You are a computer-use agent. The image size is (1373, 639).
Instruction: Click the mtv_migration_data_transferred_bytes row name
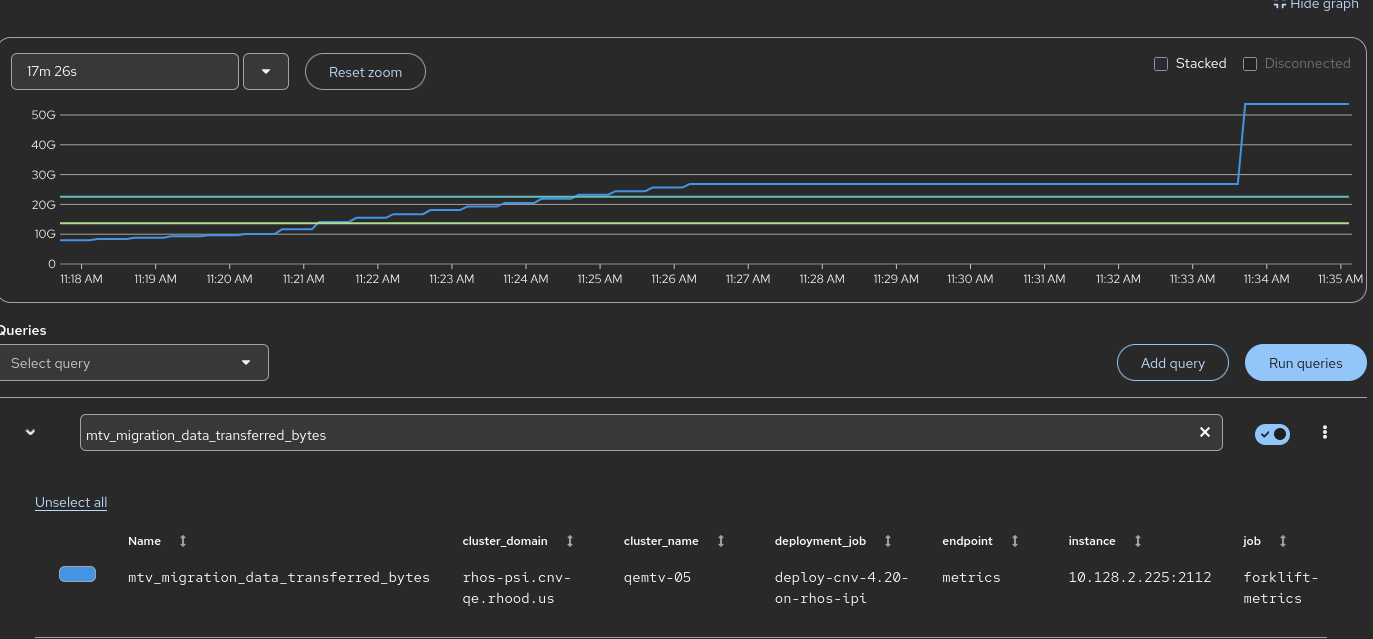coord(279,577)
